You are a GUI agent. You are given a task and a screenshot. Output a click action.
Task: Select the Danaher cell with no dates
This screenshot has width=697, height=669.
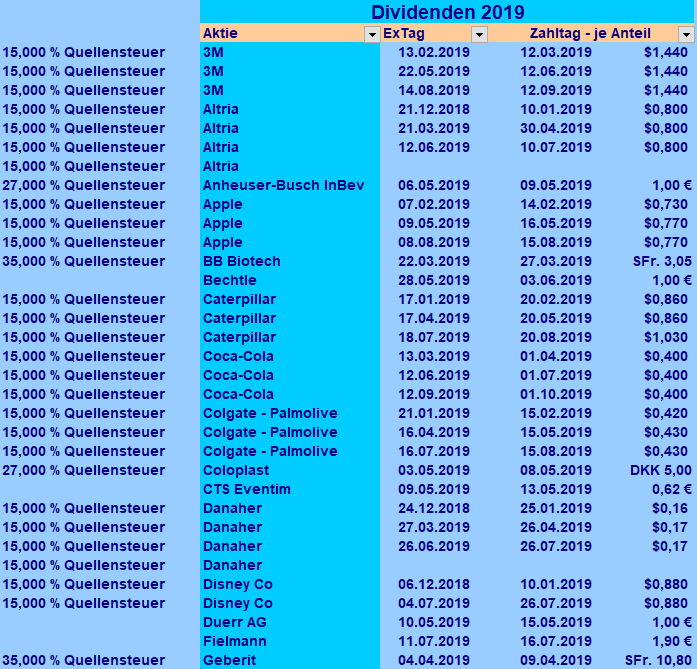pos(290,565)
